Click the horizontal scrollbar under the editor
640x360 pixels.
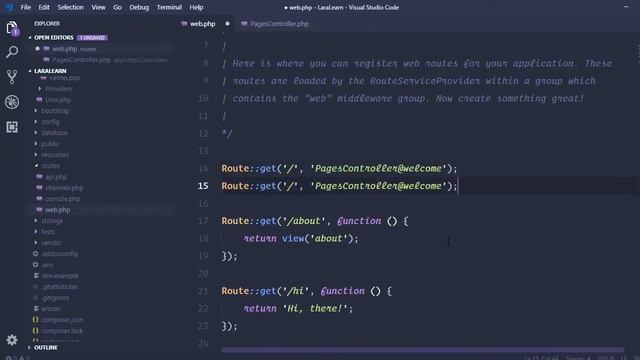(x=422, y=350)
